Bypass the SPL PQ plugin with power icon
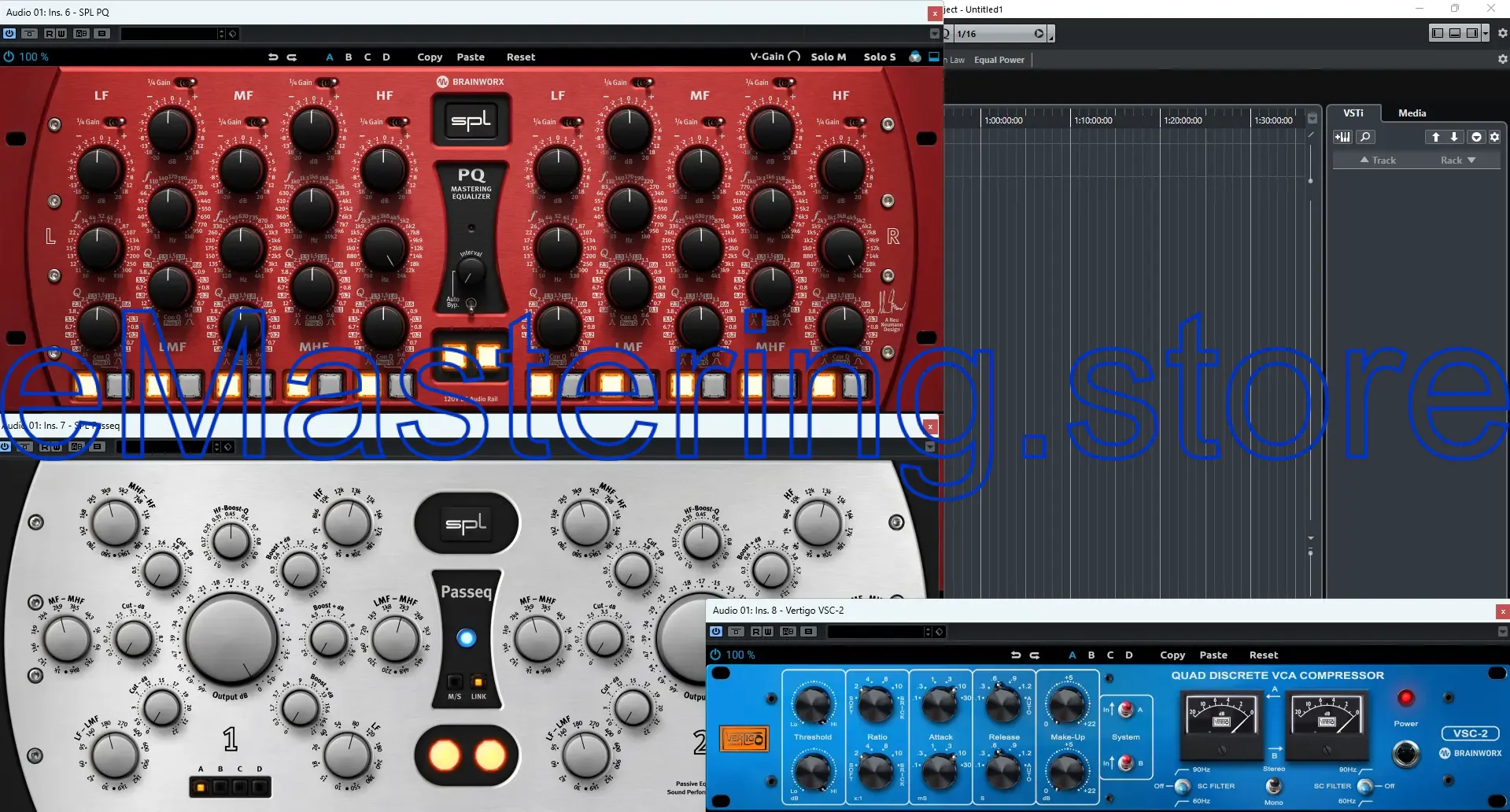 [x=9, y=34]
